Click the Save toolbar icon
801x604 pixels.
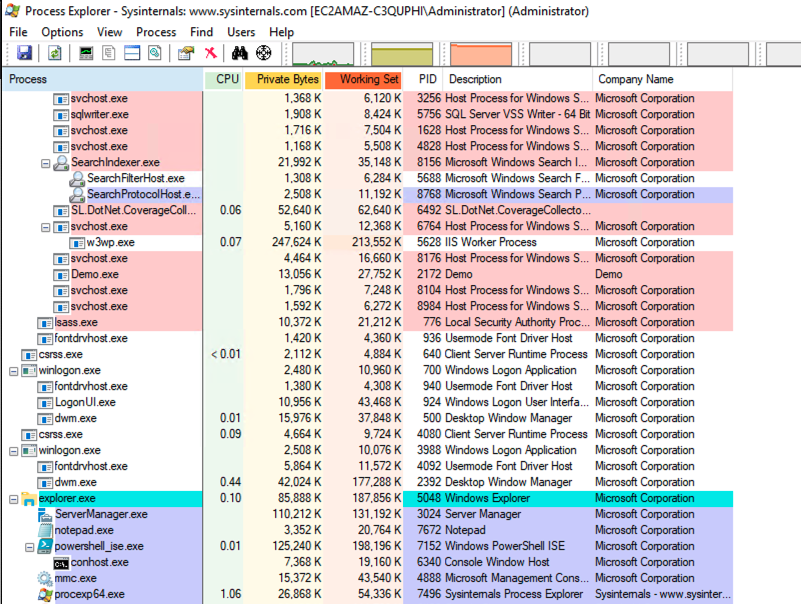coord(24,53)
